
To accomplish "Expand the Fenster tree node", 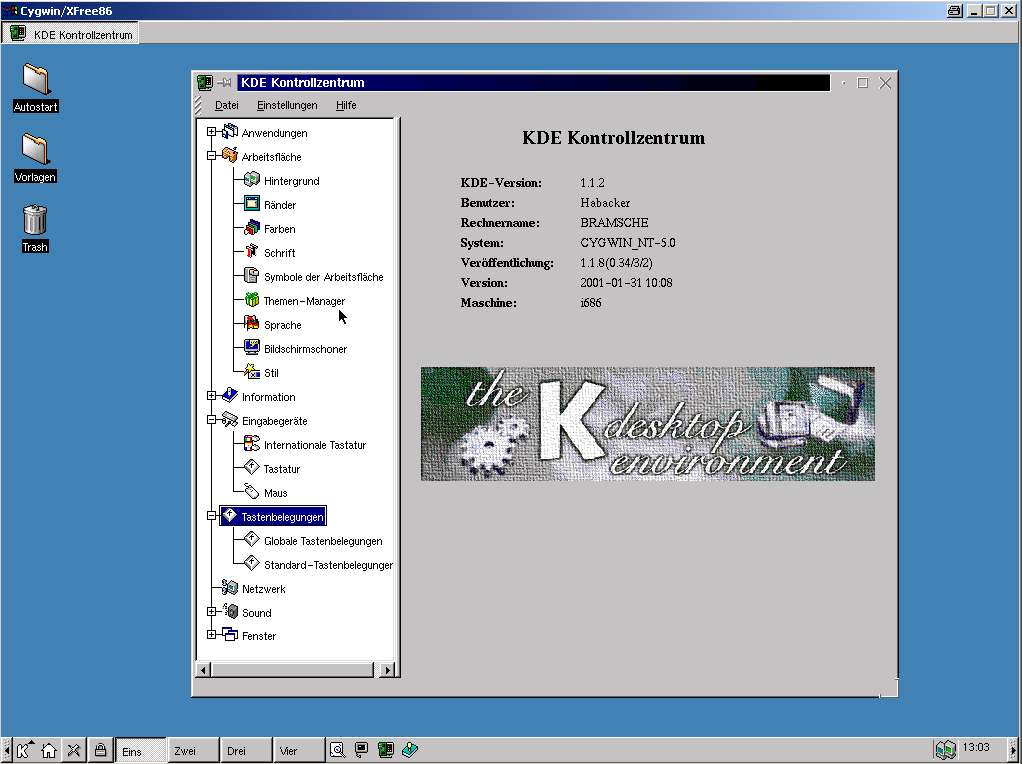I will coord(211,635).
